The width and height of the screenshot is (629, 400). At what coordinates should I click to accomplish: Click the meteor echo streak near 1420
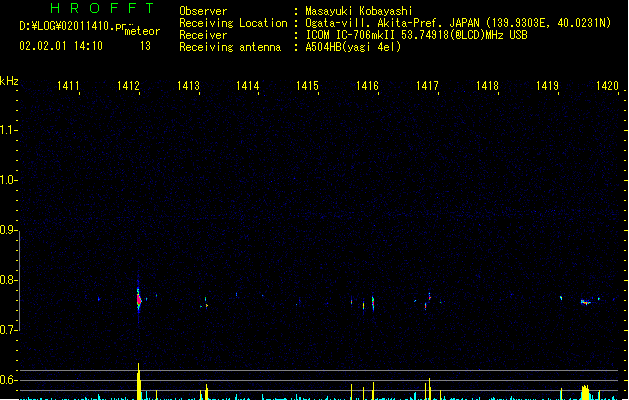586,302
